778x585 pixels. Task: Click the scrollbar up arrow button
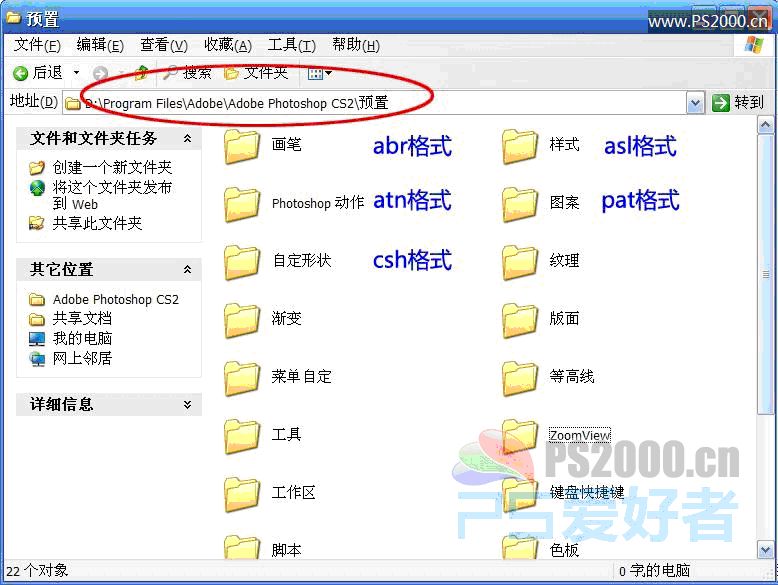tap(765, 125)
